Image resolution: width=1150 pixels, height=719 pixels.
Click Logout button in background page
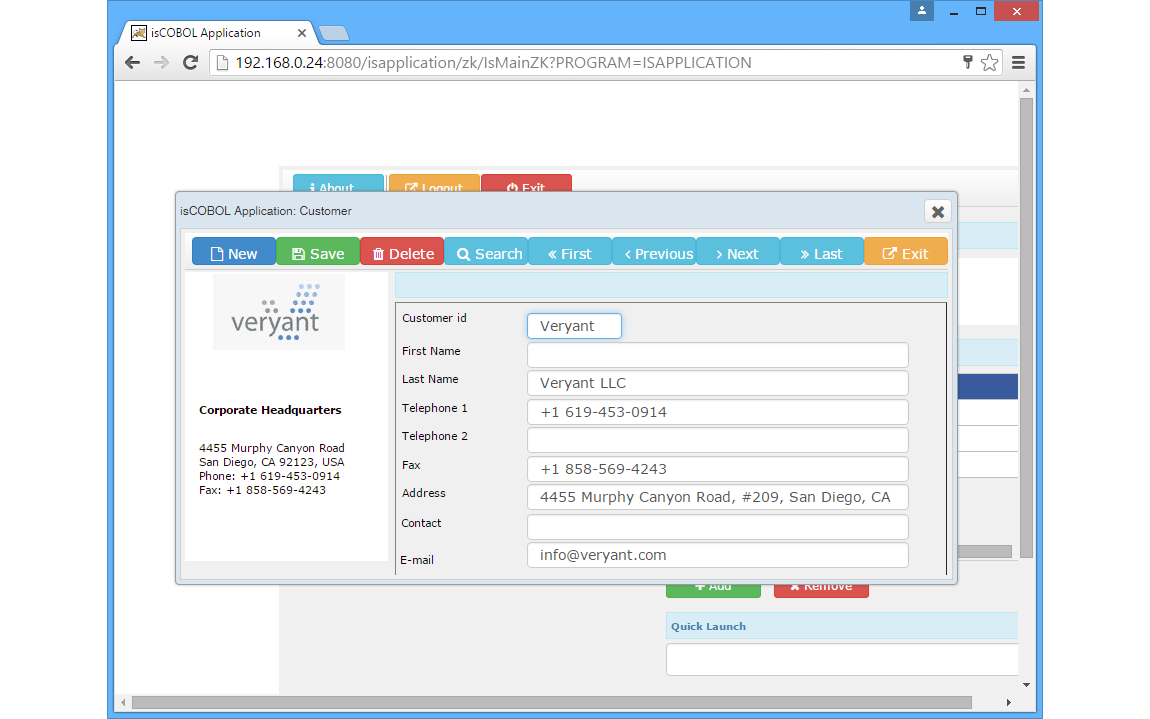(x=434, y=183)
